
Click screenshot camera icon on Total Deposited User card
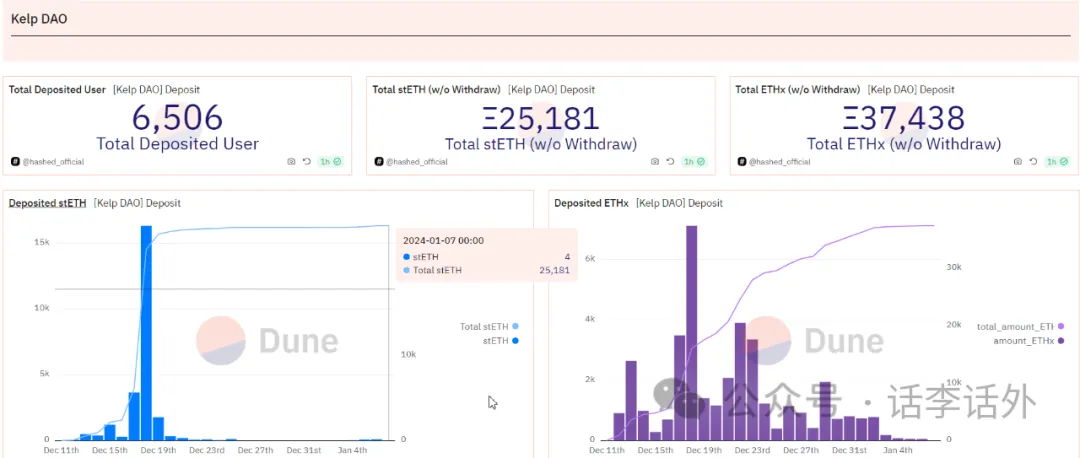coord(291,161)
